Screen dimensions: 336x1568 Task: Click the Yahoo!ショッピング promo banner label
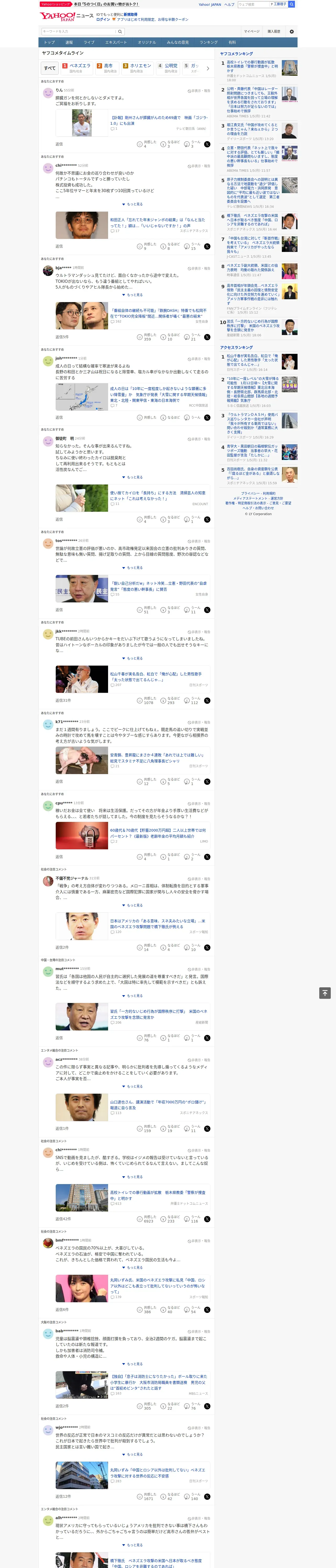click(56, 4)
